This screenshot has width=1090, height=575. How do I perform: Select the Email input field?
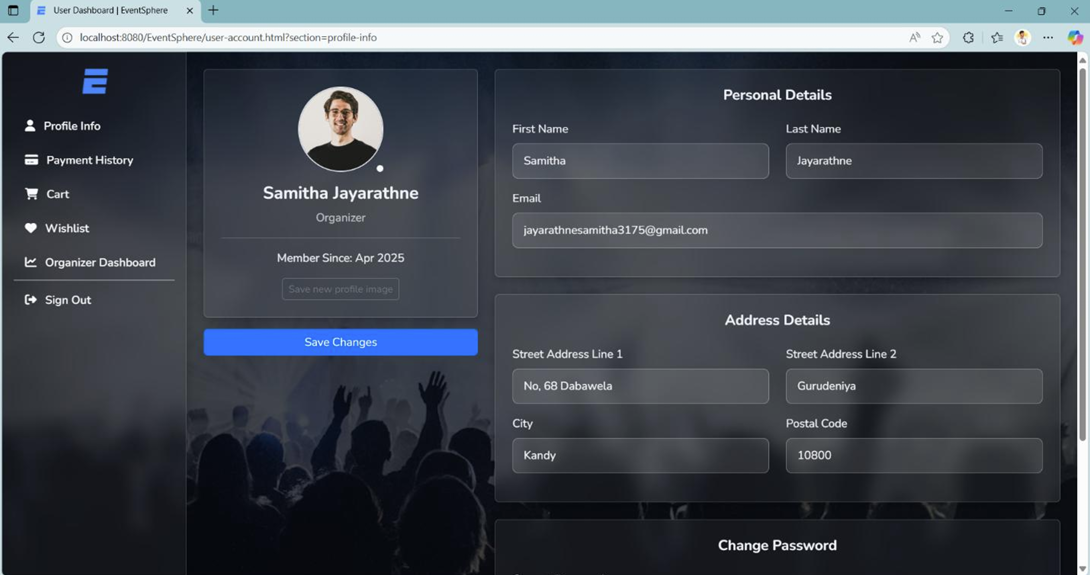coord(776,230)
